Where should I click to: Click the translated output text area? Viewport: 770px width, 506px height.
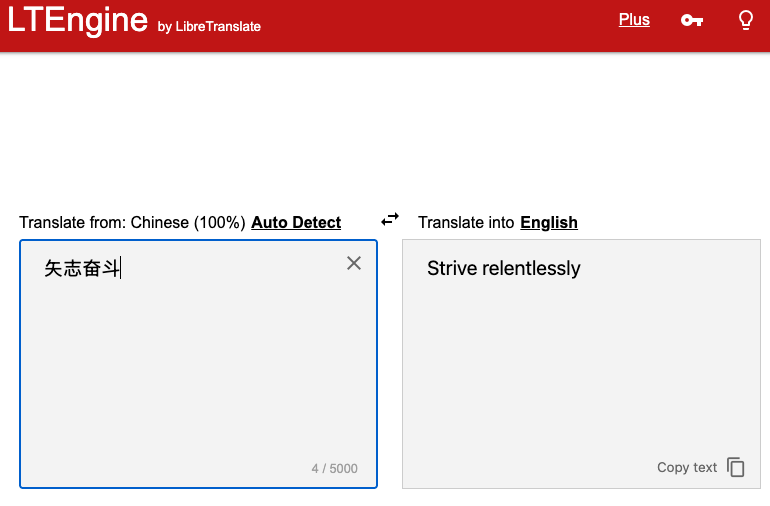[x=581, y=380]
